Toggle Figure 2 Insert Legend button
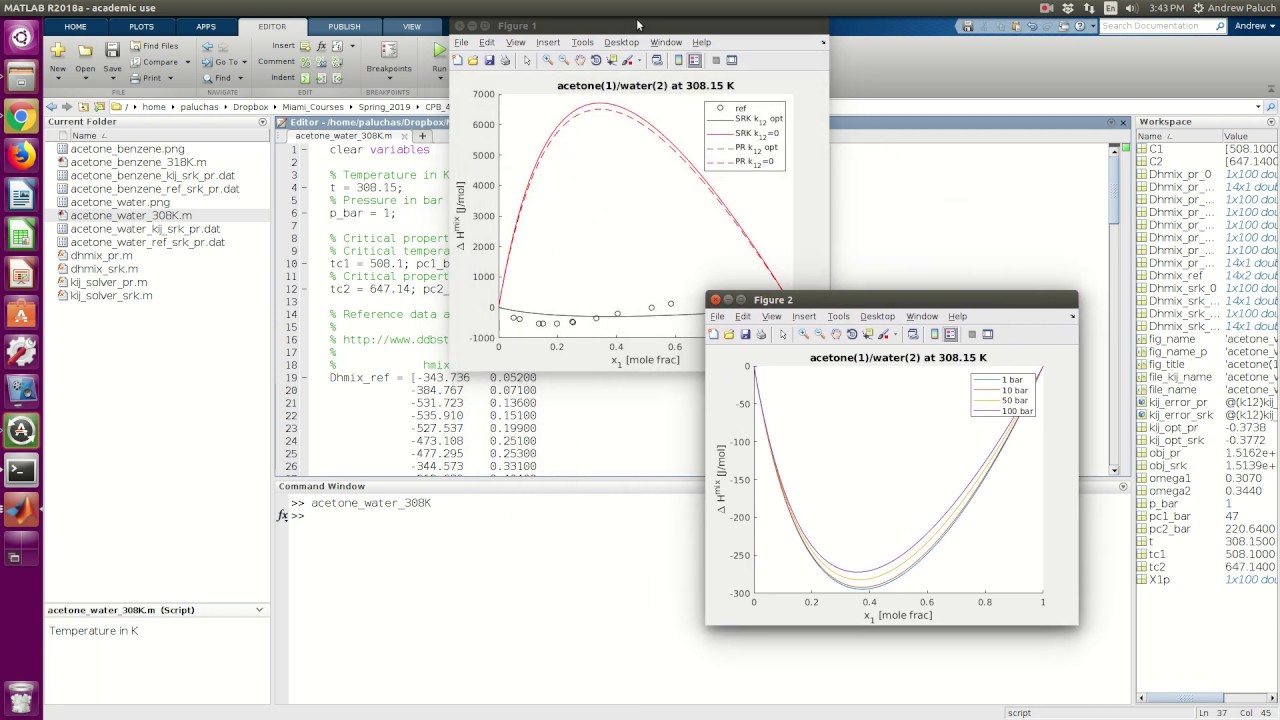 pos(951,334)
